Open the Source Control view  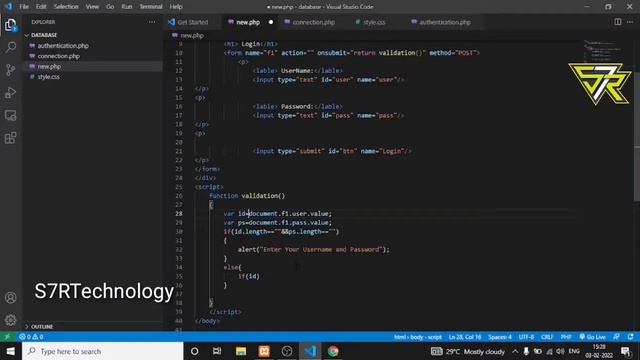(x=11, y=70)
